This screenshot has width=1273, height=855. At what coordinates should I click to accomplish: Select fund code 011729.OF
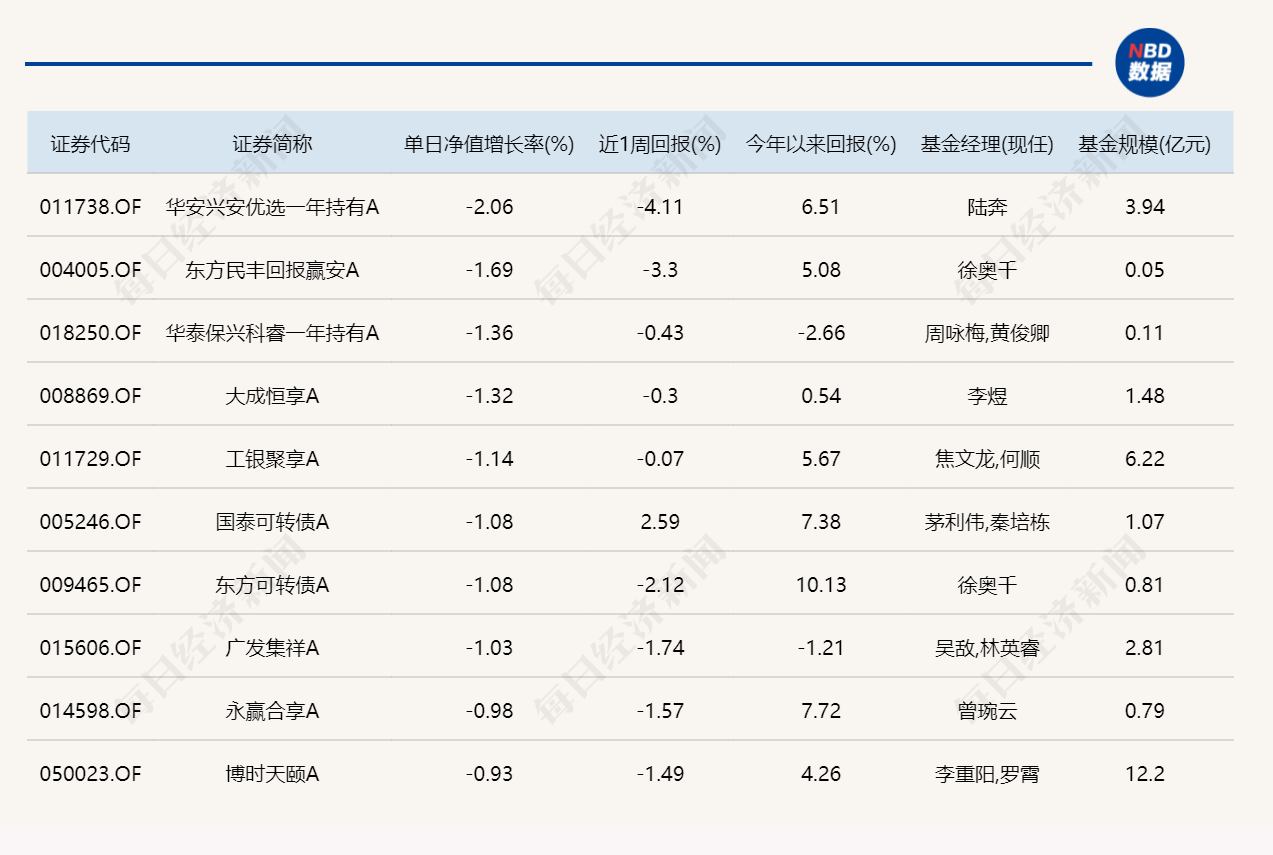point(90,459)
